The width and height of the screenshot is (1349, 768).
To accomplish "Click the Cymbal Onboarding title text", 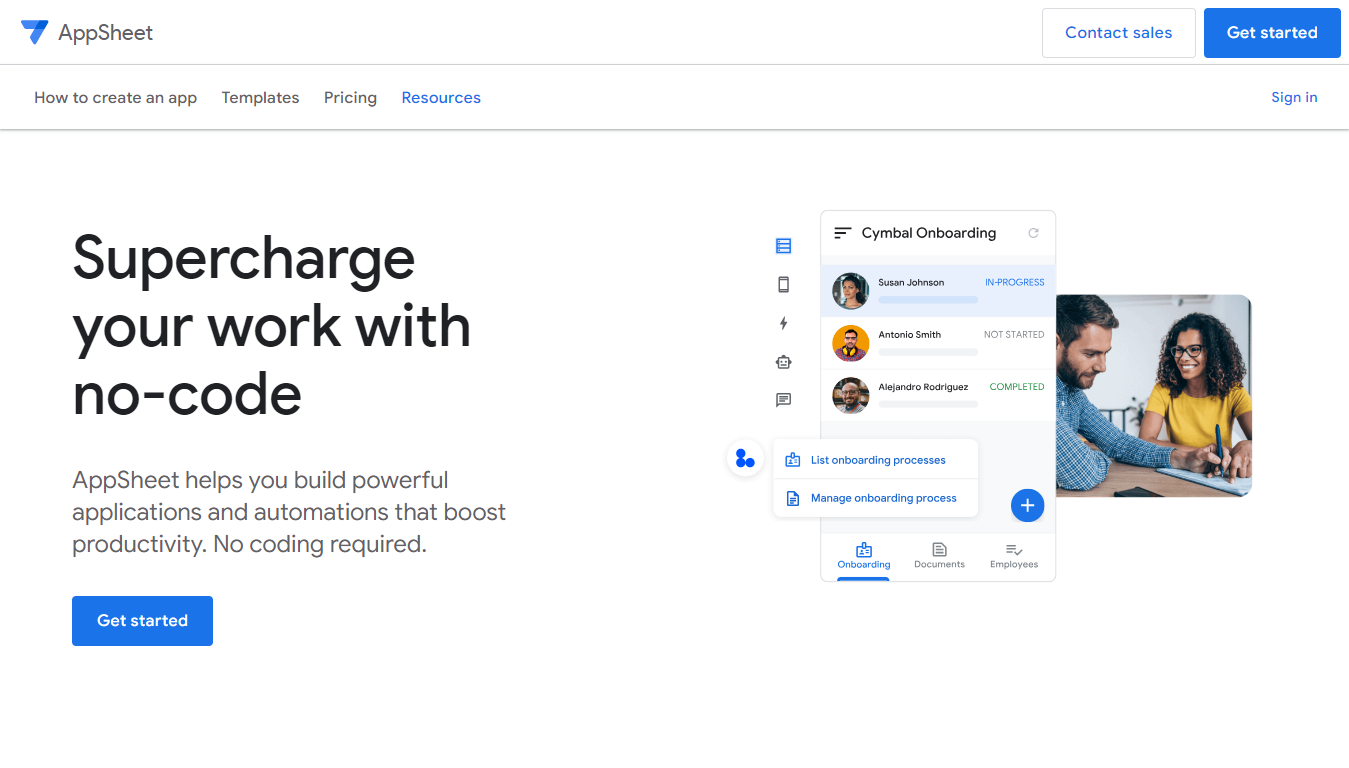I will coord(929,233).
